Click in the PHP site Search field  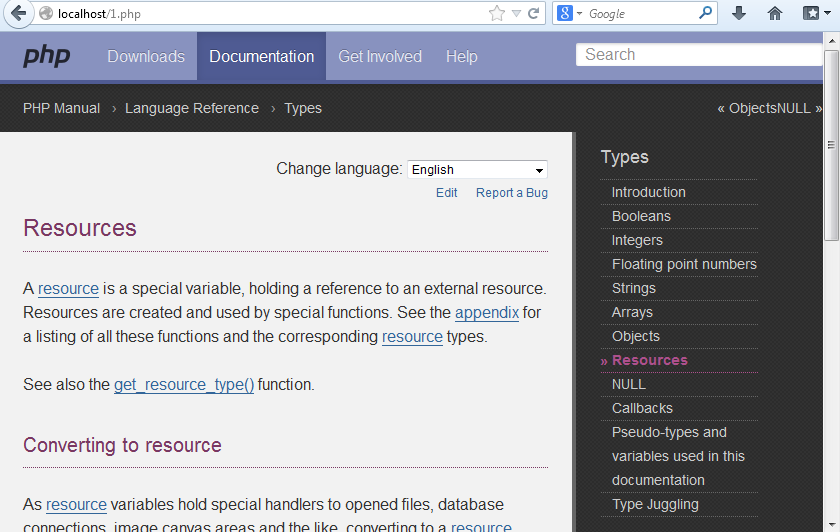(700, 55)
